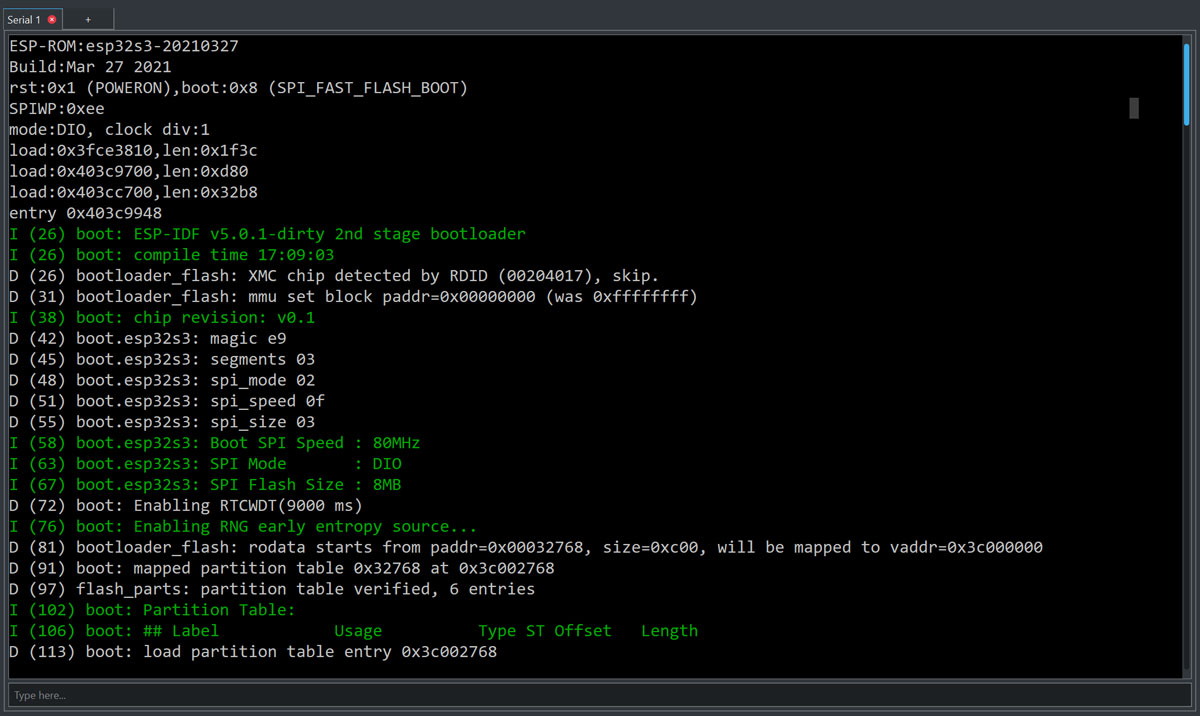1200x716 pixels.
Task: Click the ESP-ROM:esp32s3-20210327 line
Action: point(124,46)
